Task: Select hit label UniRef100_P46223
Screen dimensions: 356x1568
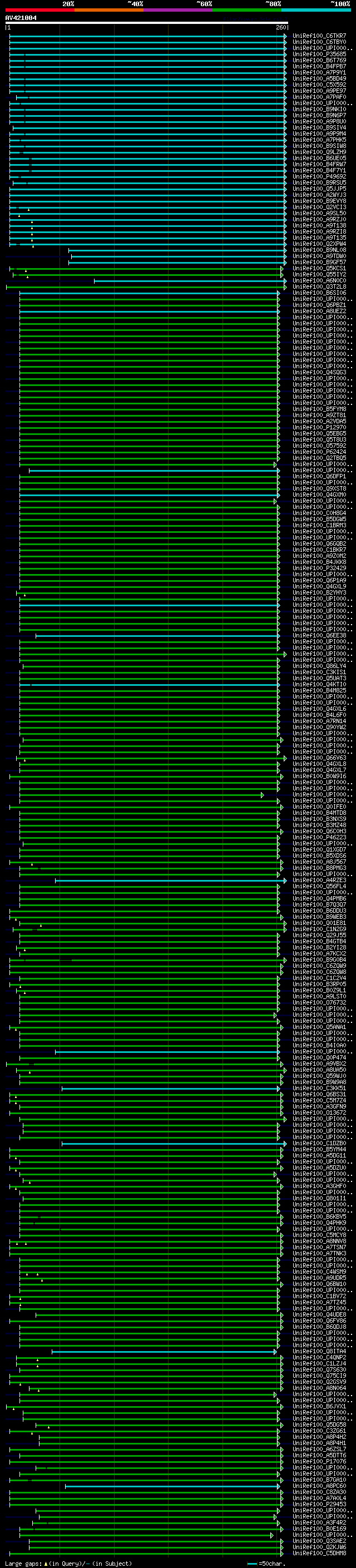Action: tap(319, 837)
